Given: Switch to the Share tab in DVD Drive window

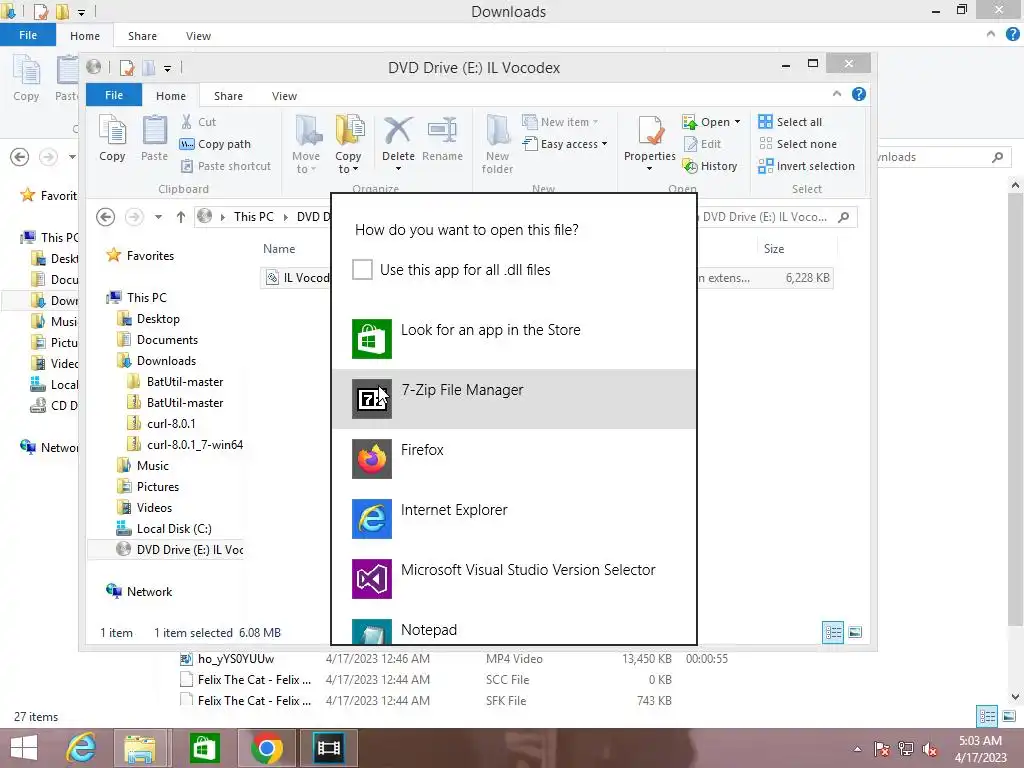Looking at the screenshot, I should (228, 95).
